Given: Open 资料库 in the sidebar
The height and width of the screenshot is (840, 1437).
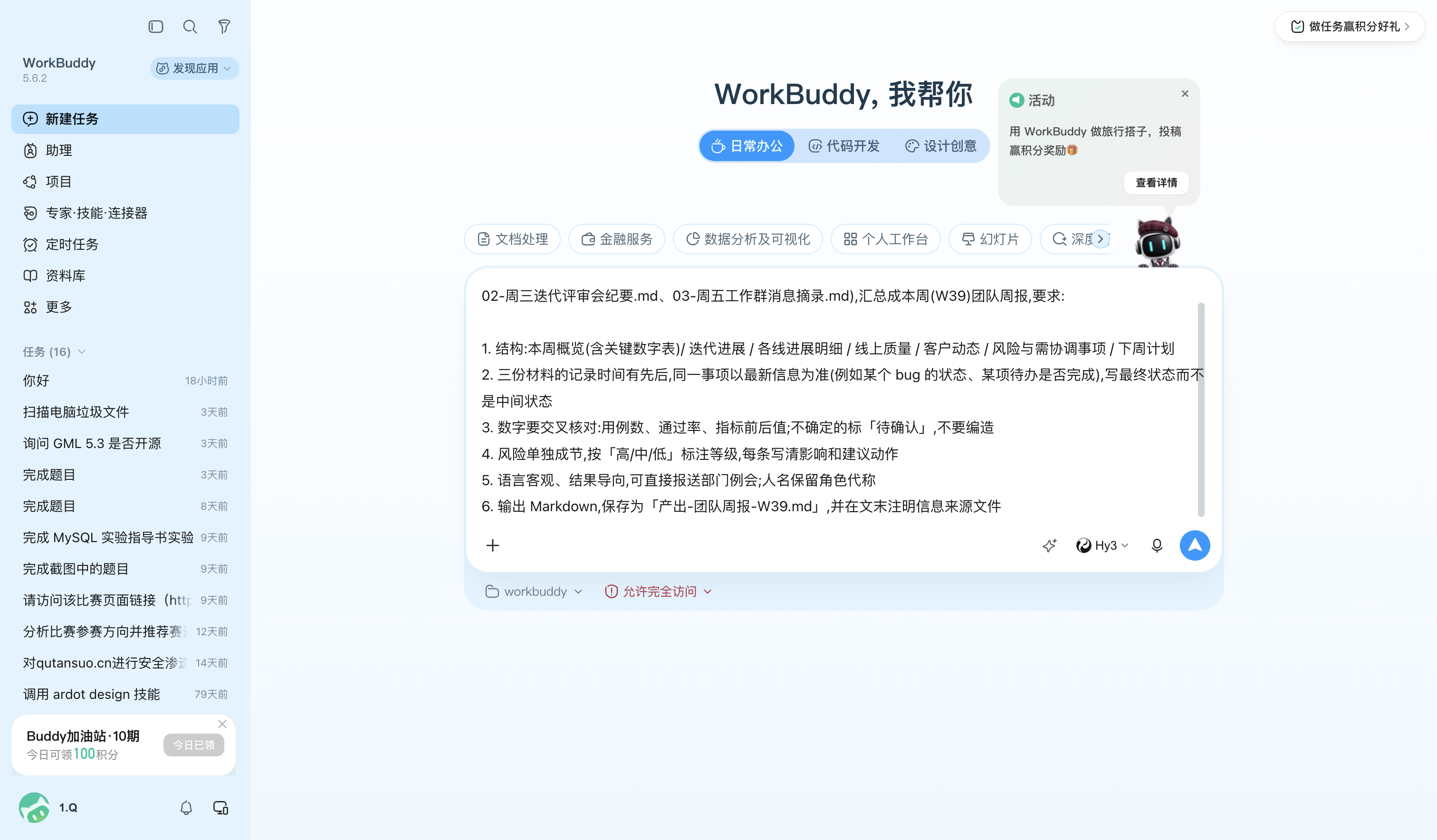Looking at the screenshot, I should pyautogui.click(x=125, y=276).
